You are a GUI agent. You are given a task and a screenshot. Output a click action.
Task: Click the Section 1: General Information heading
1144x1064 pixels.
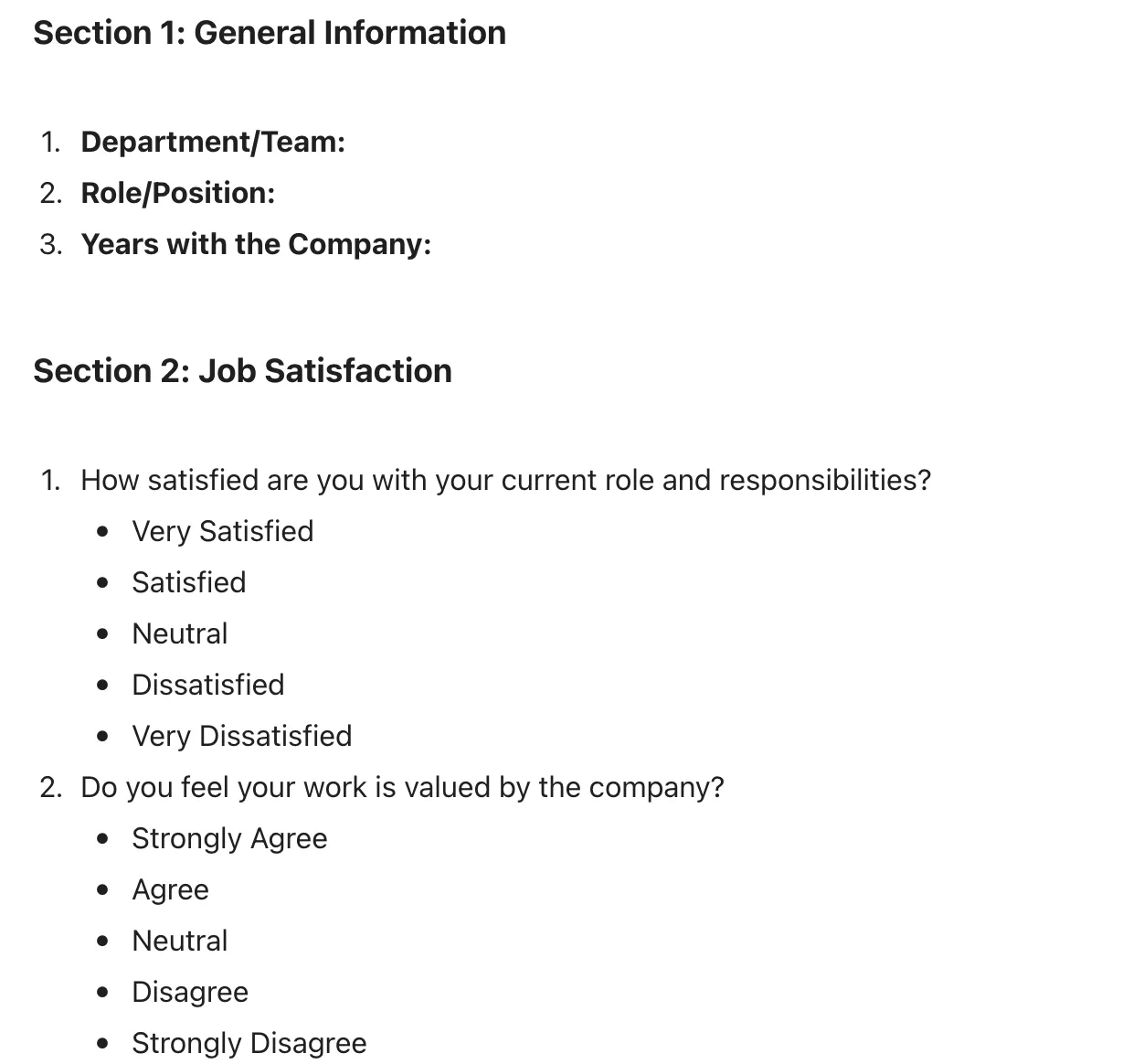(270, 33)
